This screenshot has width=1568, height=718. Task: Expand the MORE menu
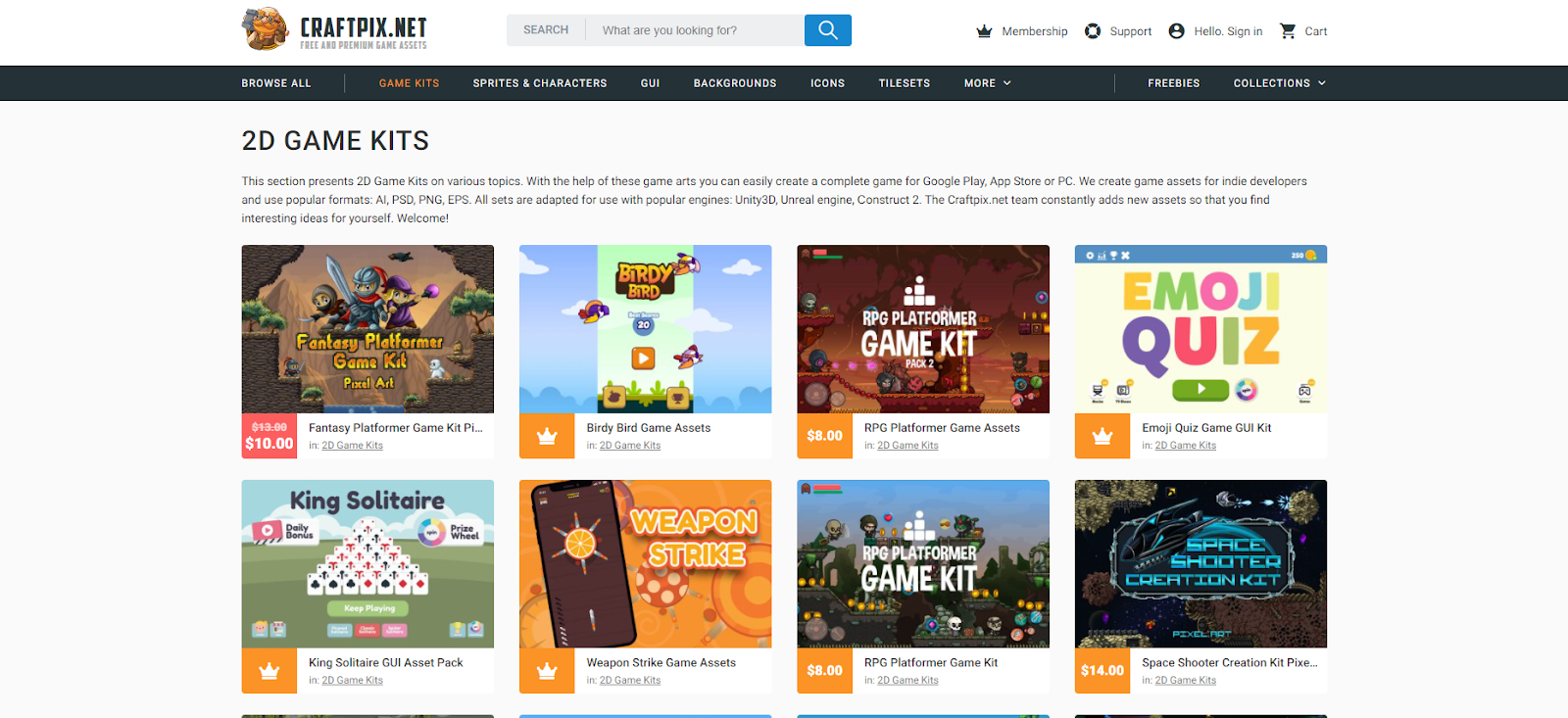click(x=987, y=83)
